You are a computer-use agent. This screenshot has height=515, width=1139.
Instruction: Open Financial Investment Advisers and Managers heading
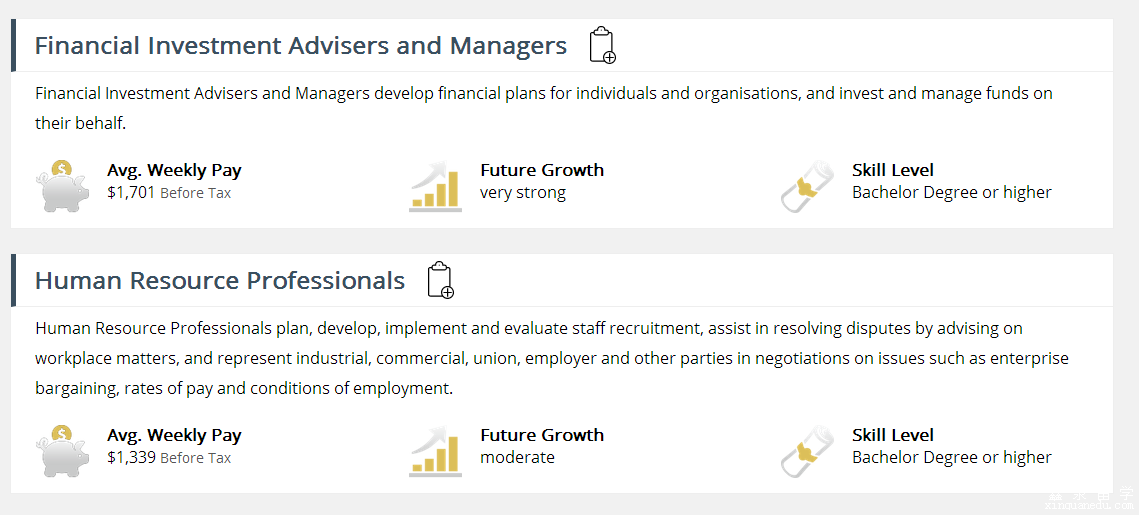click(x=301, y=46)
